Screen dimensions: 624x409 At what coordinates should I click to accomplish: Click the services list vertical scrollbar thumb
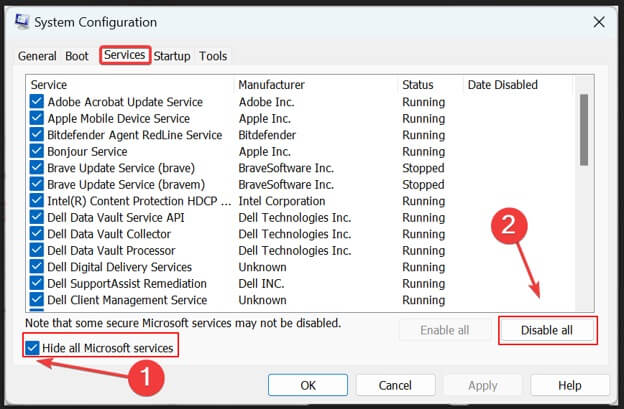pos(584,130)
